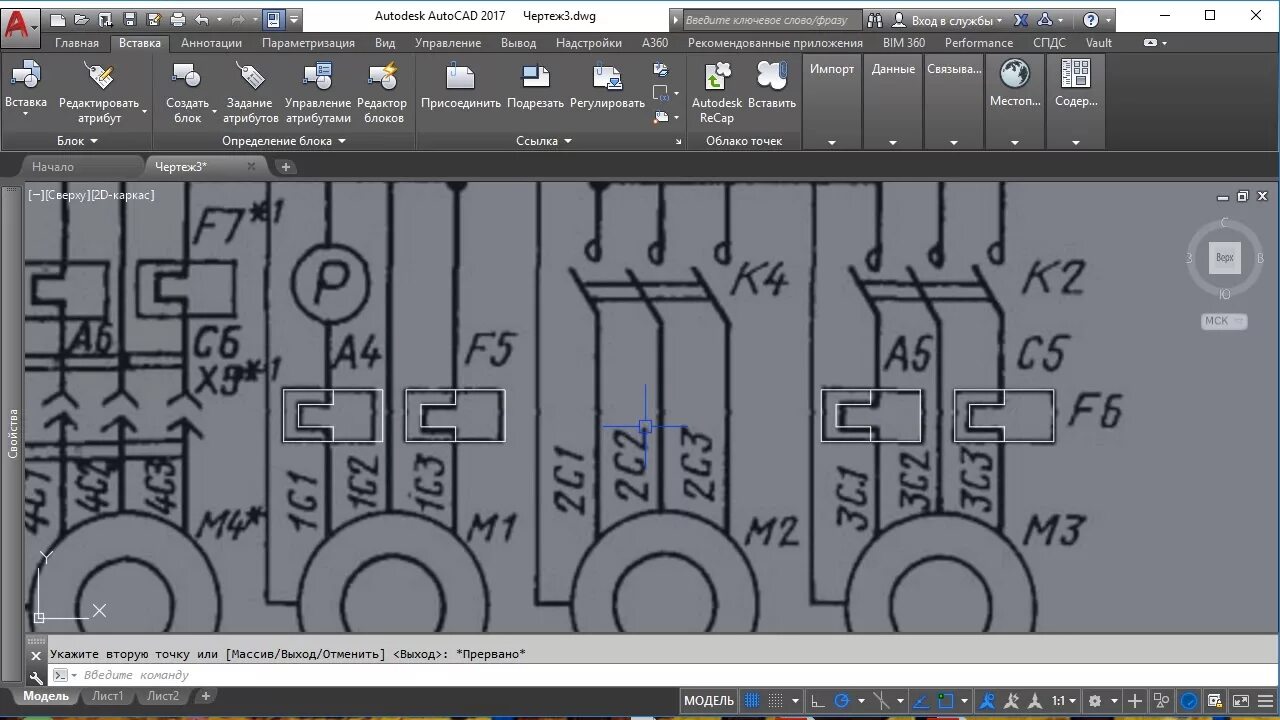This screenshot has height=720, width=1280.
Task: Toggle grid display in status bar
Action: point(753,701)
